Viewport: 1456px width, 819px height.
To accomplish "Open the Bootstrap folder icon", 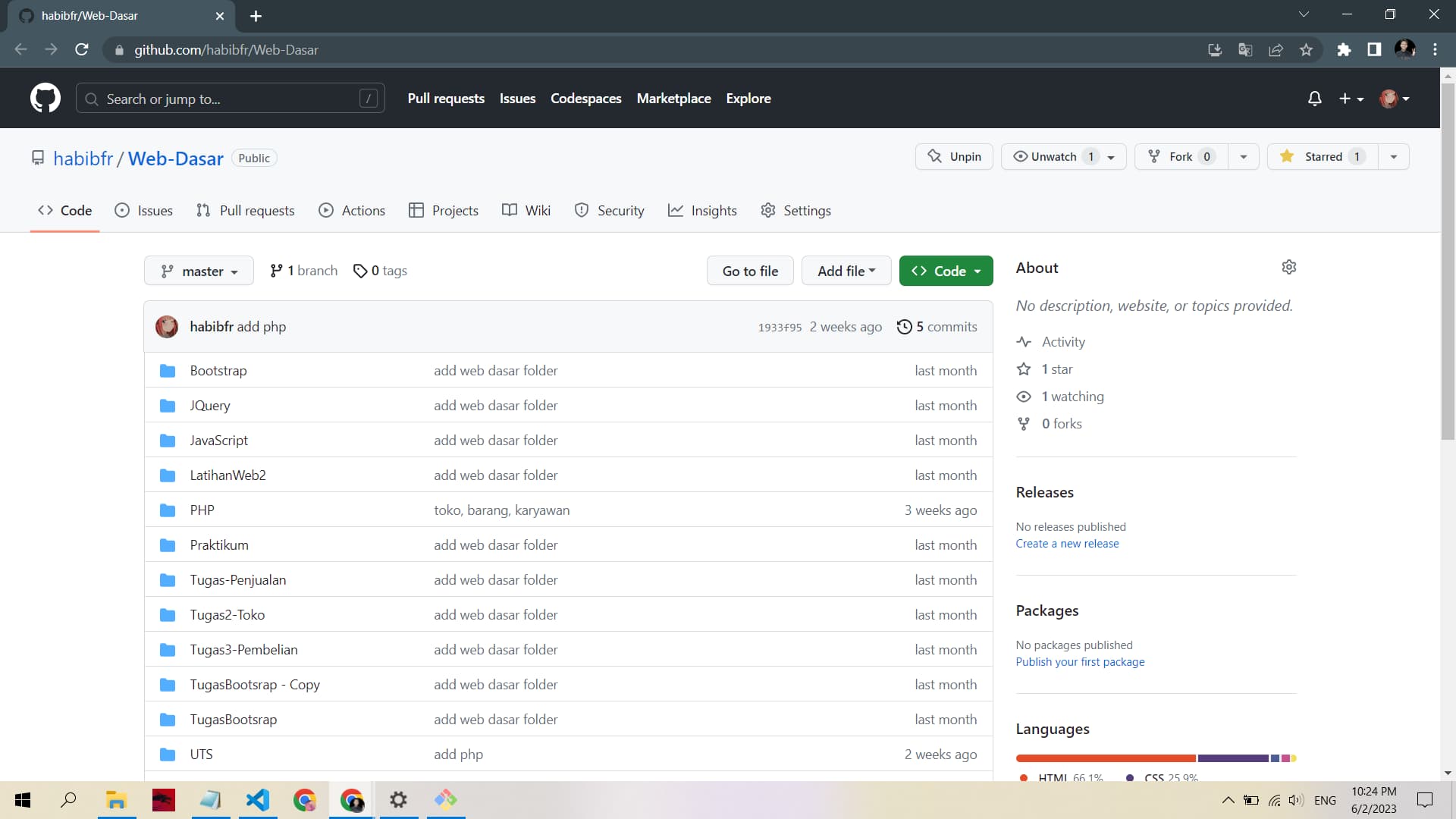I will [168, 371].
